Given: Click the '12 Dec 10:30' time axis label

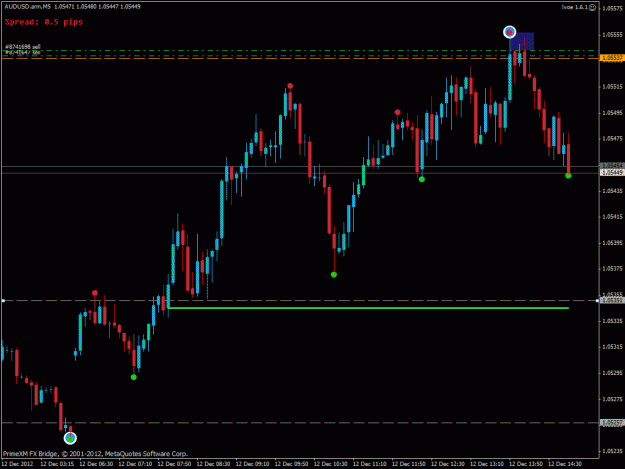Looking at the screenshot, I should (x=330, y=464).
